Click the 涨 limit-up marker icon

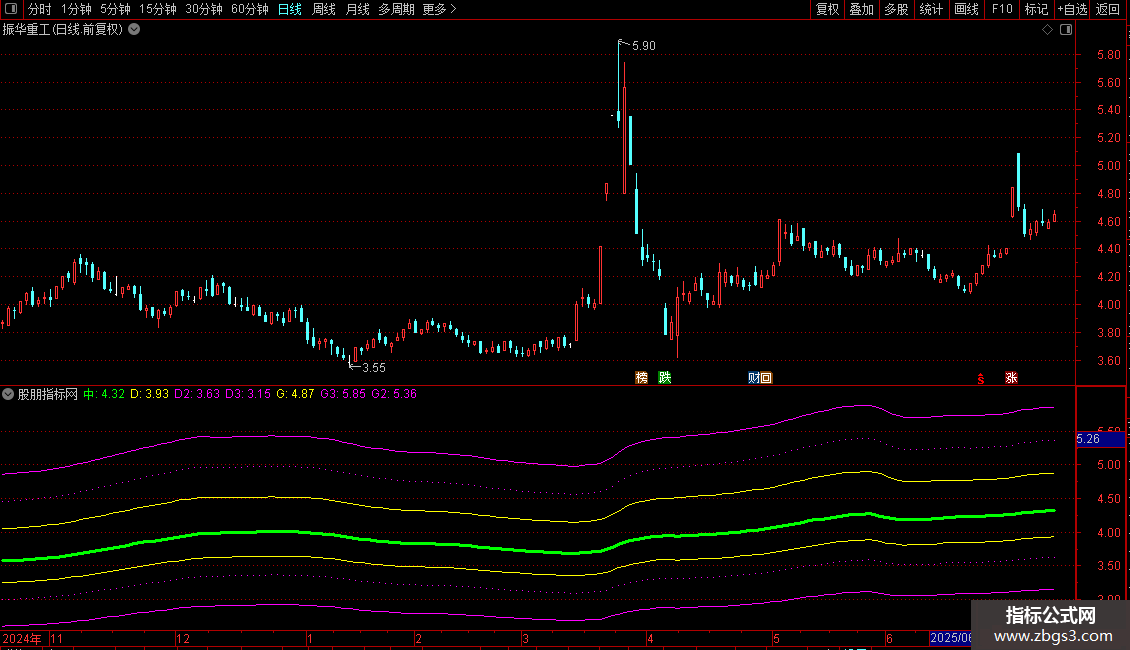pyautogui.click(x=1011, y=378)
